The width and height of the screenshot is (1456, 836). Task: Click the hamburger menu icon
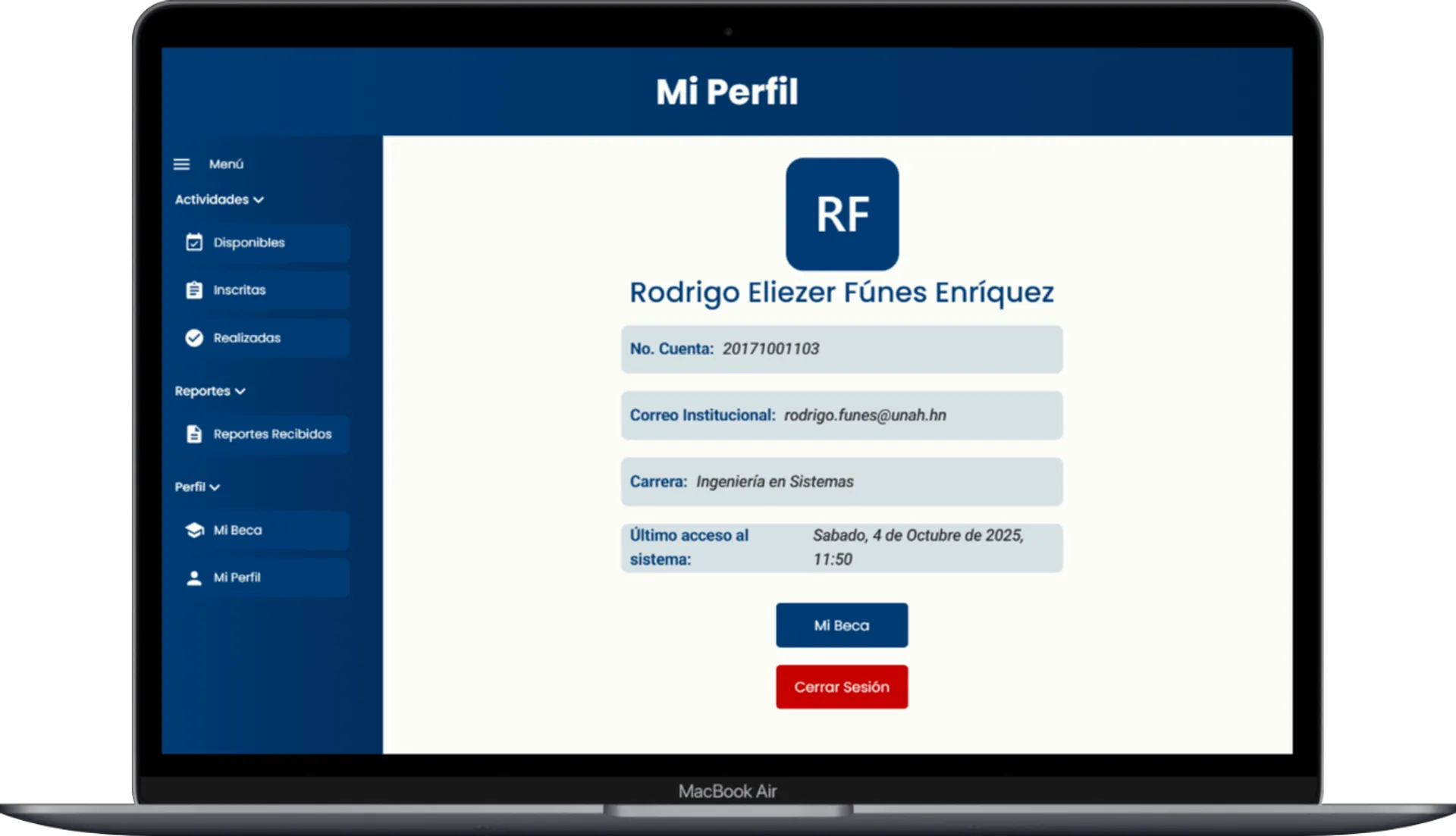(181, 164)
